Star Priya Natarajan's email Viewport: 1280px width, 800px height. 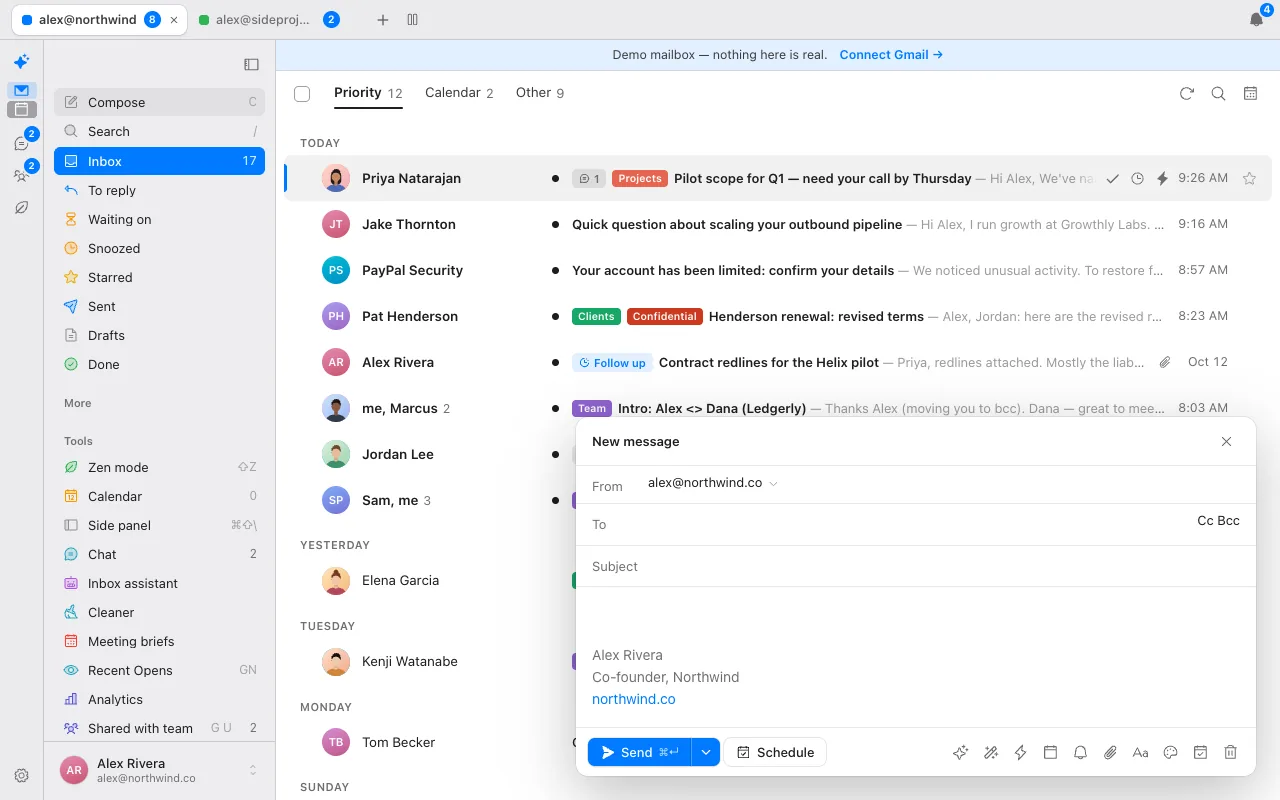point(1249,179)
